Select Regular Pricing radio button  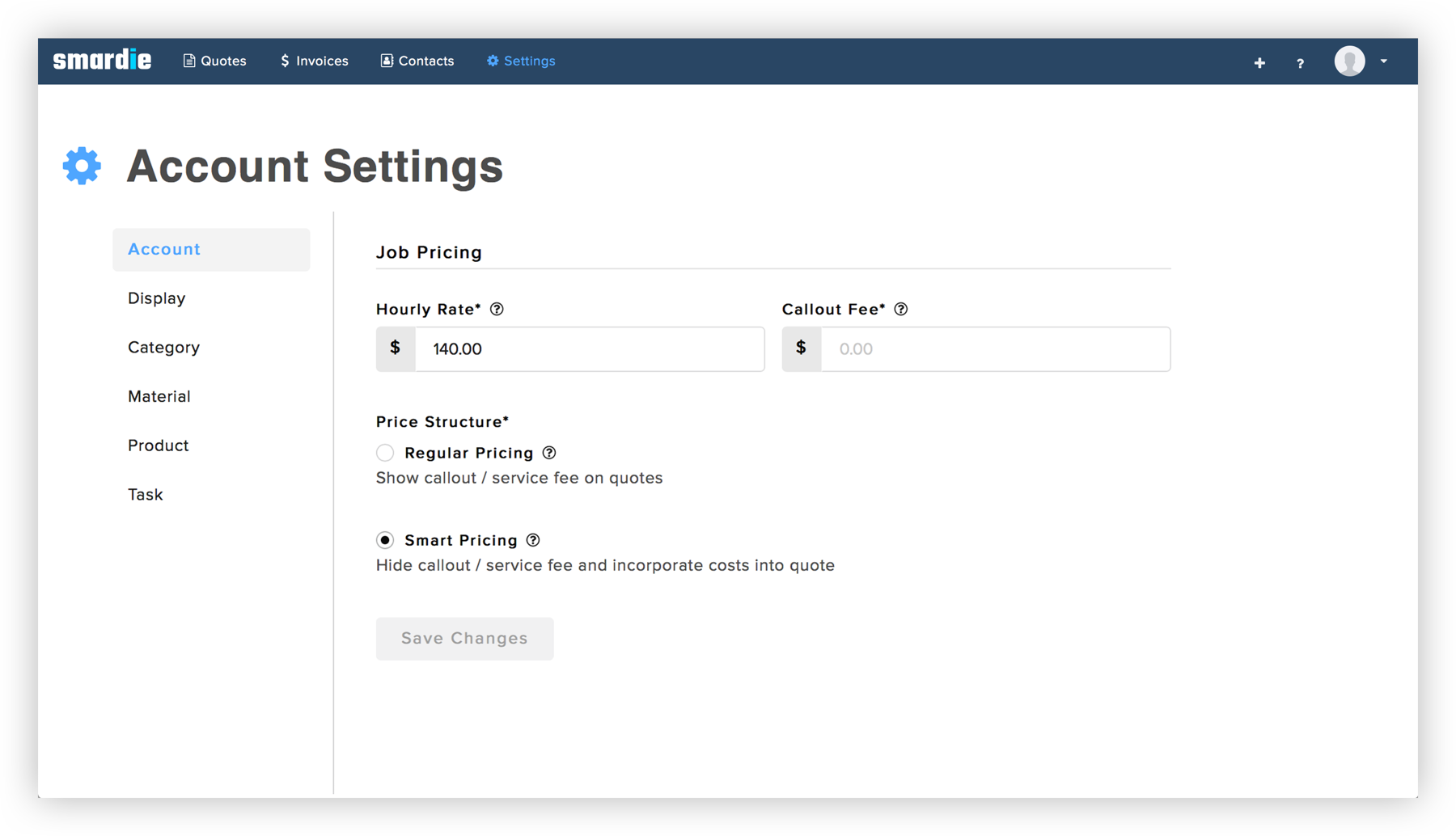(385, 453)
